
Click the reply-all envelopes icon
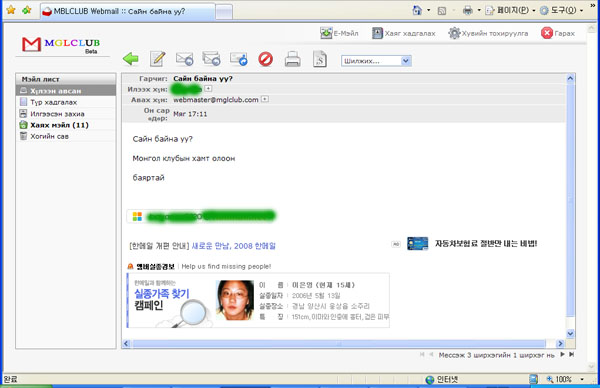211,59
